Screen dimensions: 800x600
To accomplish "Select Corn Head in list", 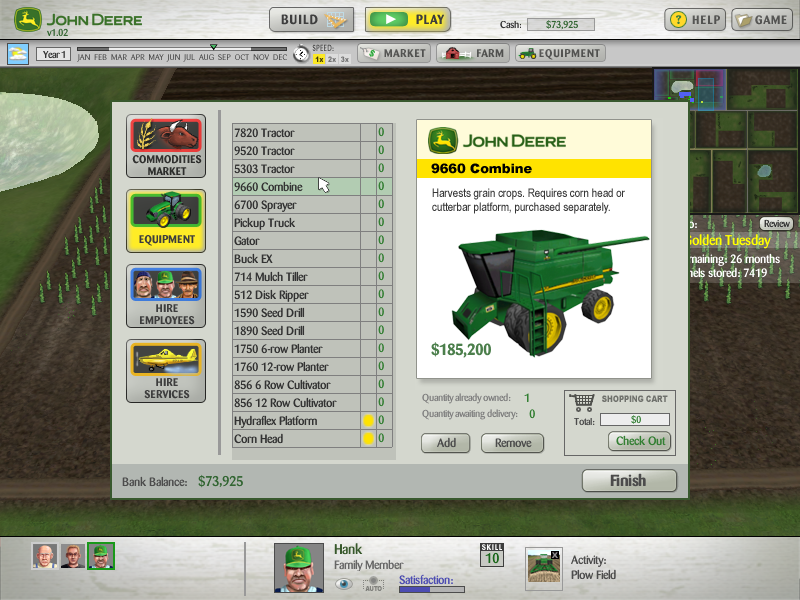I will click(312, 439).
